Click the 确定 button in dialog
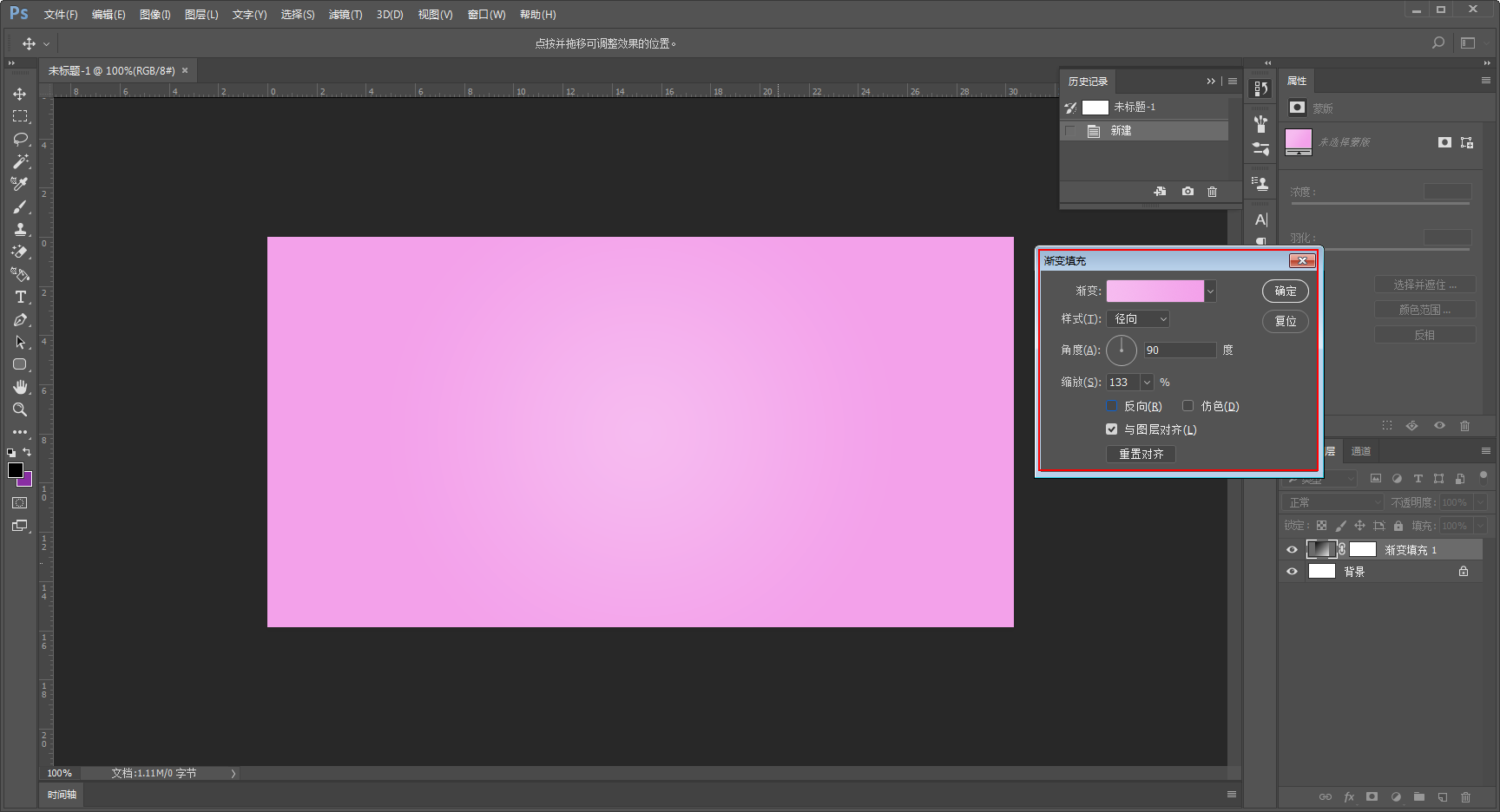 click(x=1286, y=291)
